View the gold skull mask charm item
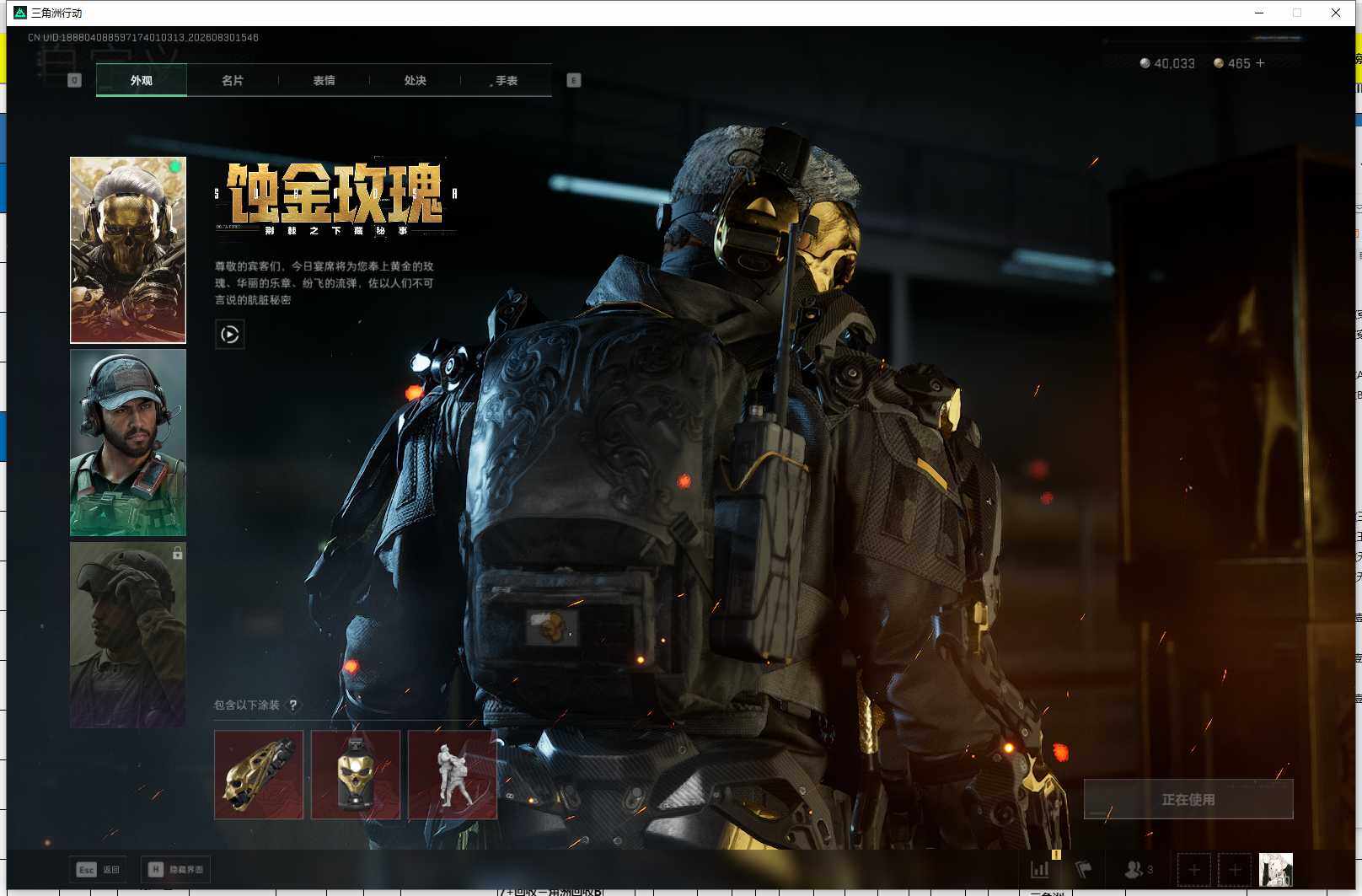1362x896 pixels. pyautogui.click(x=356, y=775)
